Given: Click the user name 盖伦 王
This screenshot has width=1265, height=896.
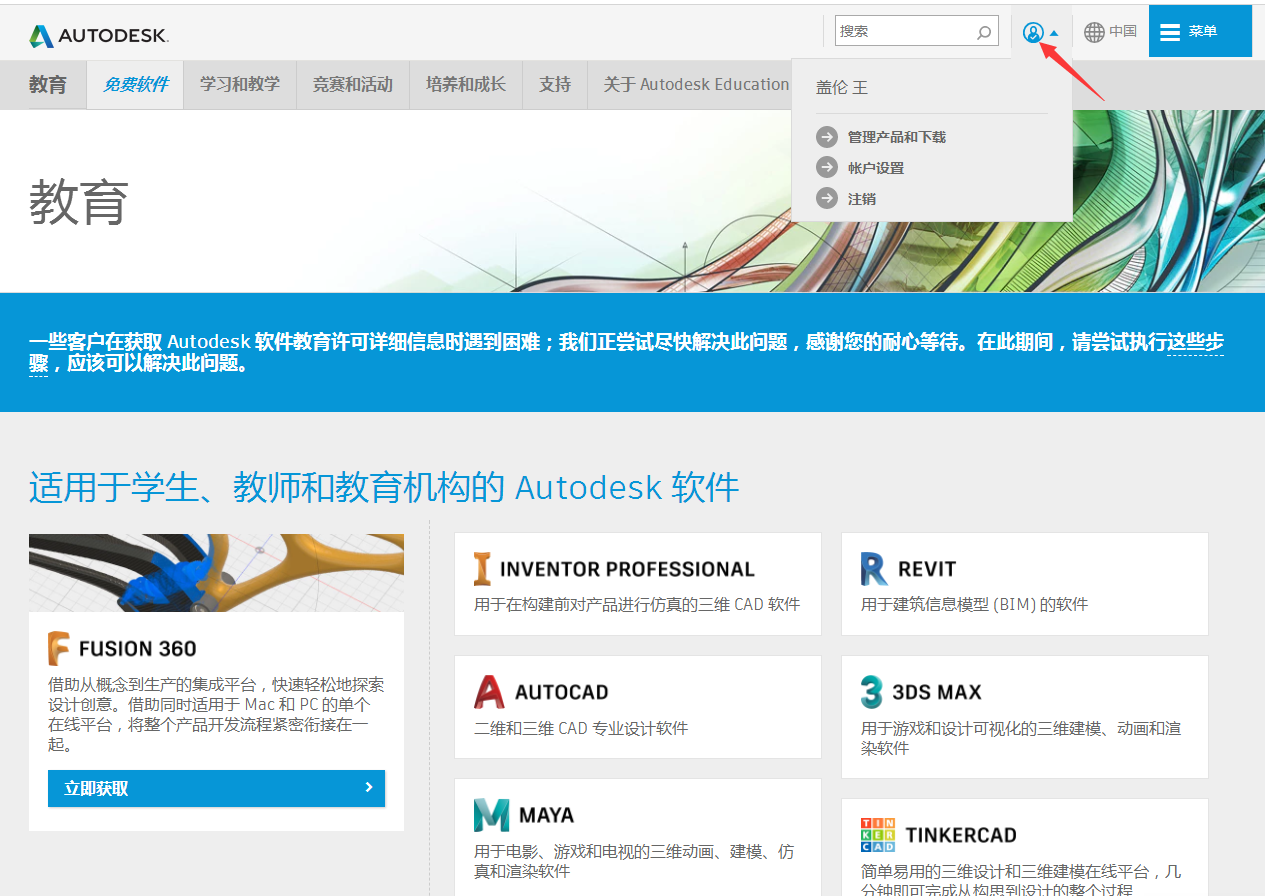Looking at the screenshot, I should click(x=842, y=88).
